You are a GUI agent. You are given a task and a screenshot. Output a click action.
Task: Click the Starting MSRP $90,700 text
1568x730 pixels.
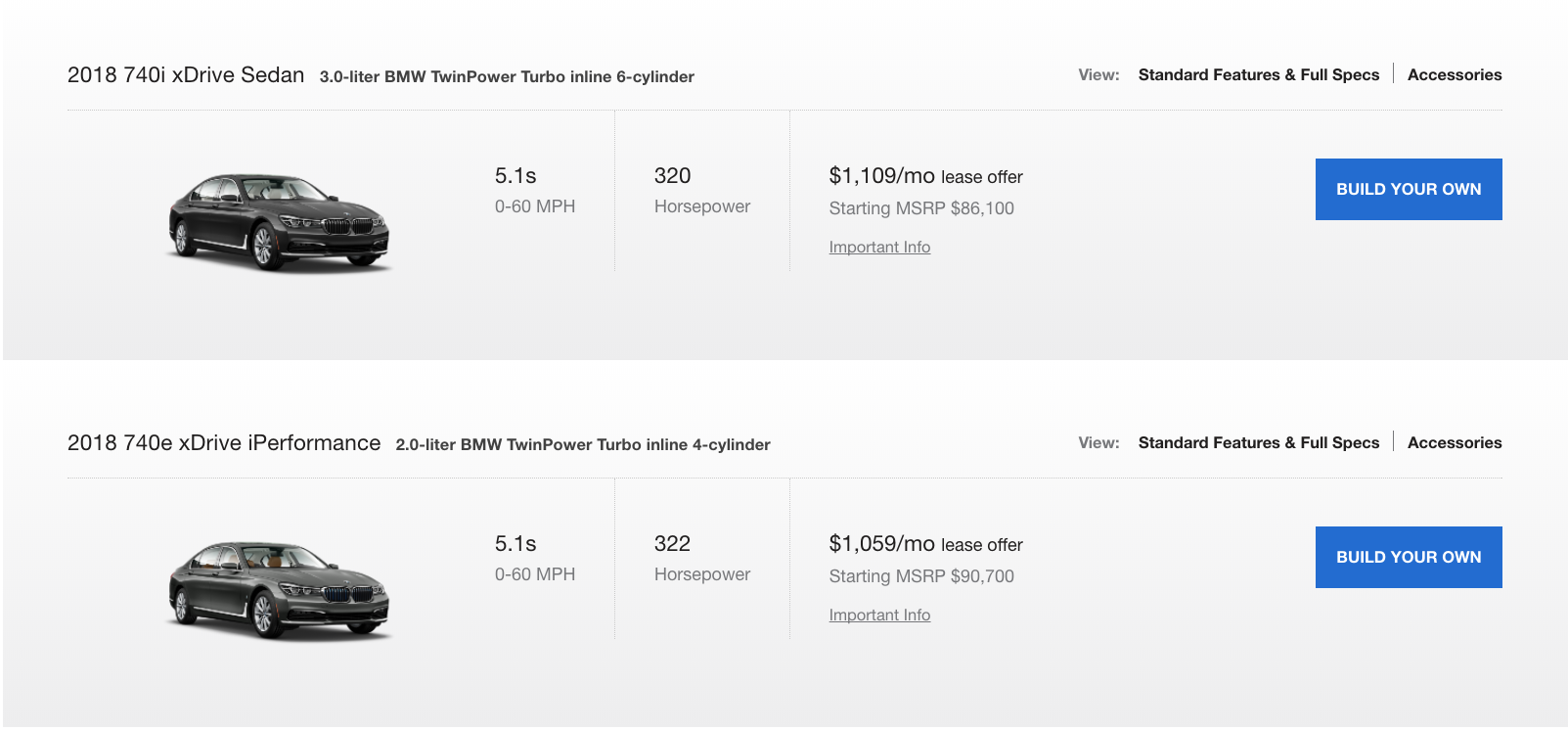[x=921, y=576]
